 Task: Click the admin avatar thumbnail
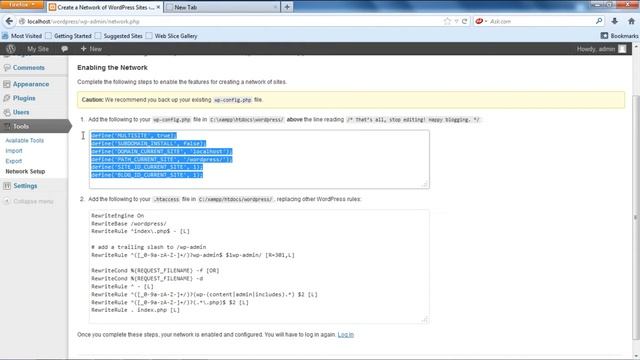[622, 49]
